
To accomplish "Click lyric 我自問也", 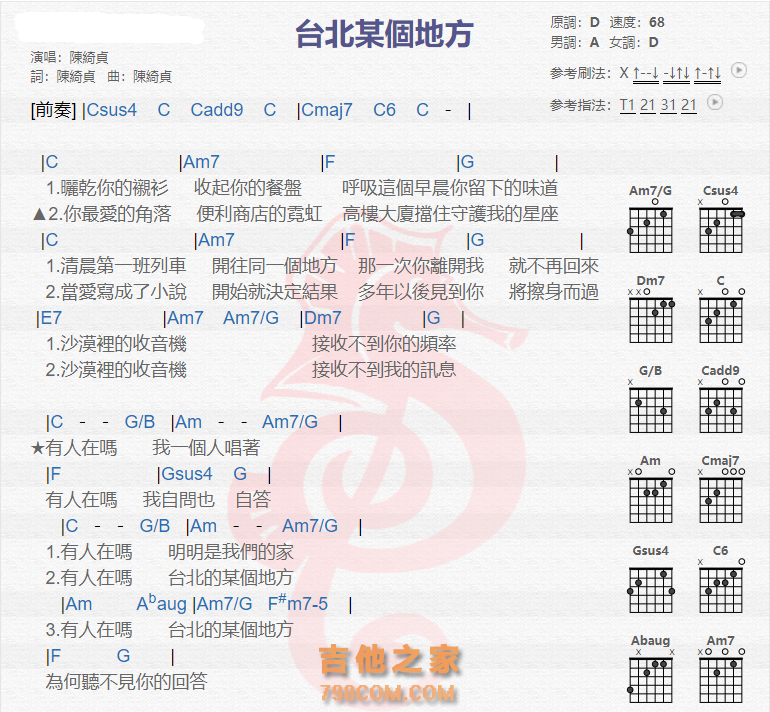I will 179,499.
